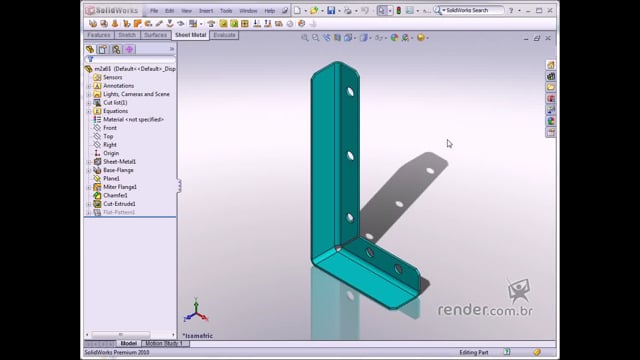The height and width of the screenshot is (360, 640).
Task: Switch to the Features tab
Action: pos(99,35)
